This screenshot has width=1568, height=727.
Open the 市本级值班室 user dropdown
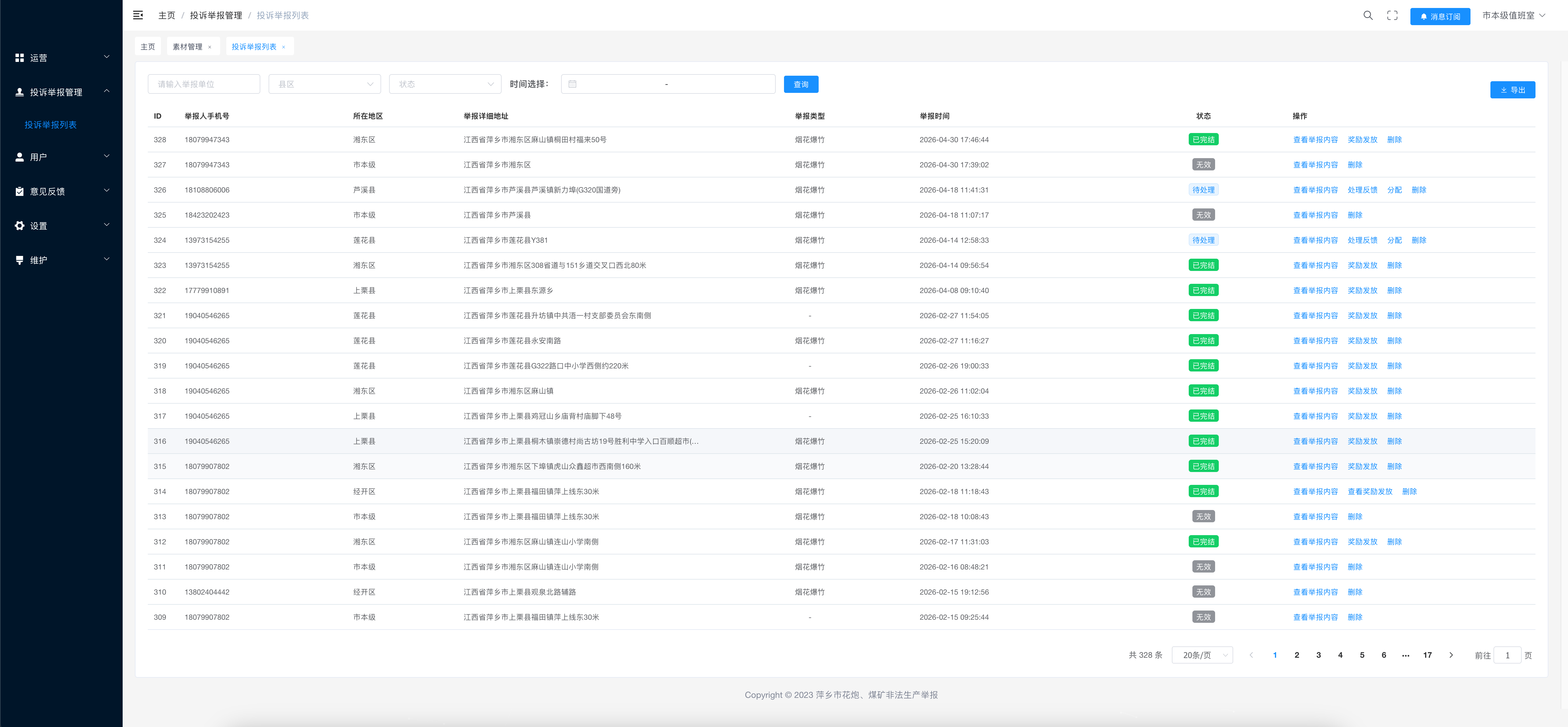click(x=1513, y=15)
